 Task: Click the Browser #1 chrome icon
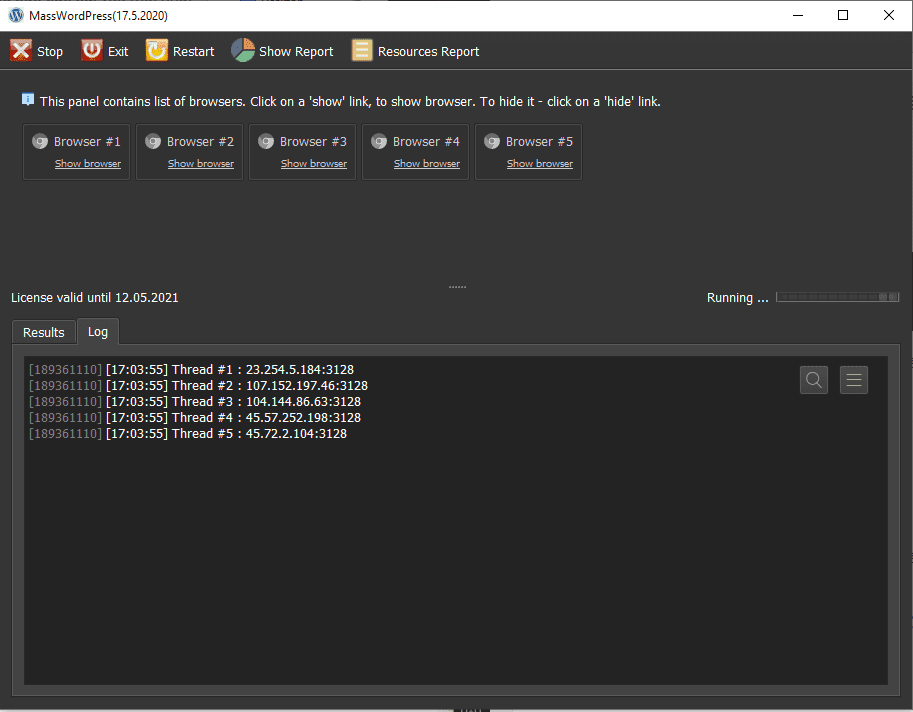click(40, 142)
